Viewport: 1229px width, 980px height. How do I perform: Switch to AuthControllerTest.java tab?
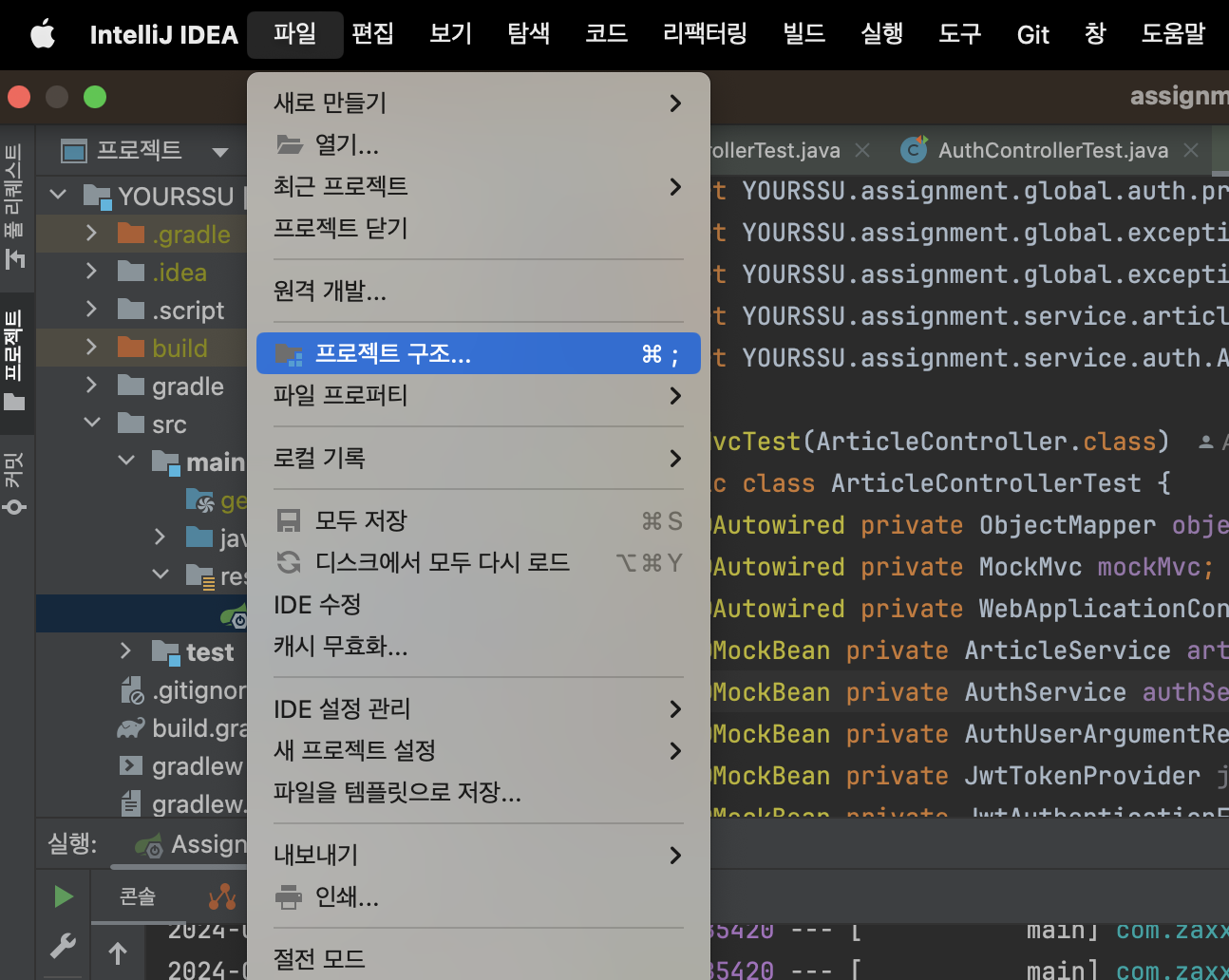coord(1052,150)
